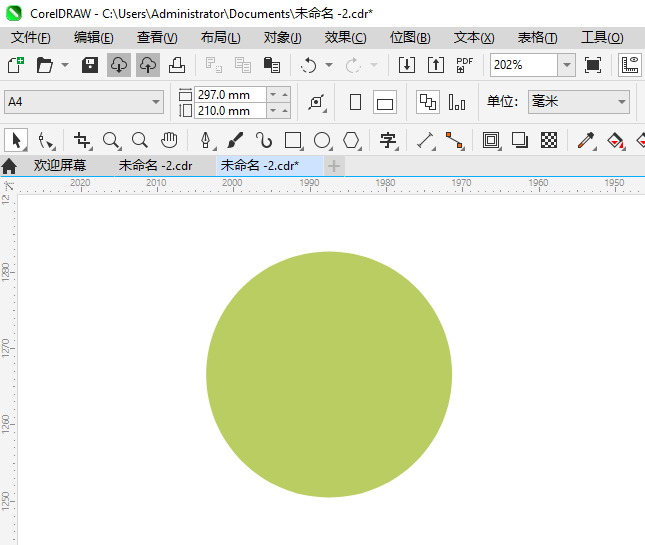Decrease the page height with the down stepper
Viewport: 645px width, 545px height.
pos(273,111)
